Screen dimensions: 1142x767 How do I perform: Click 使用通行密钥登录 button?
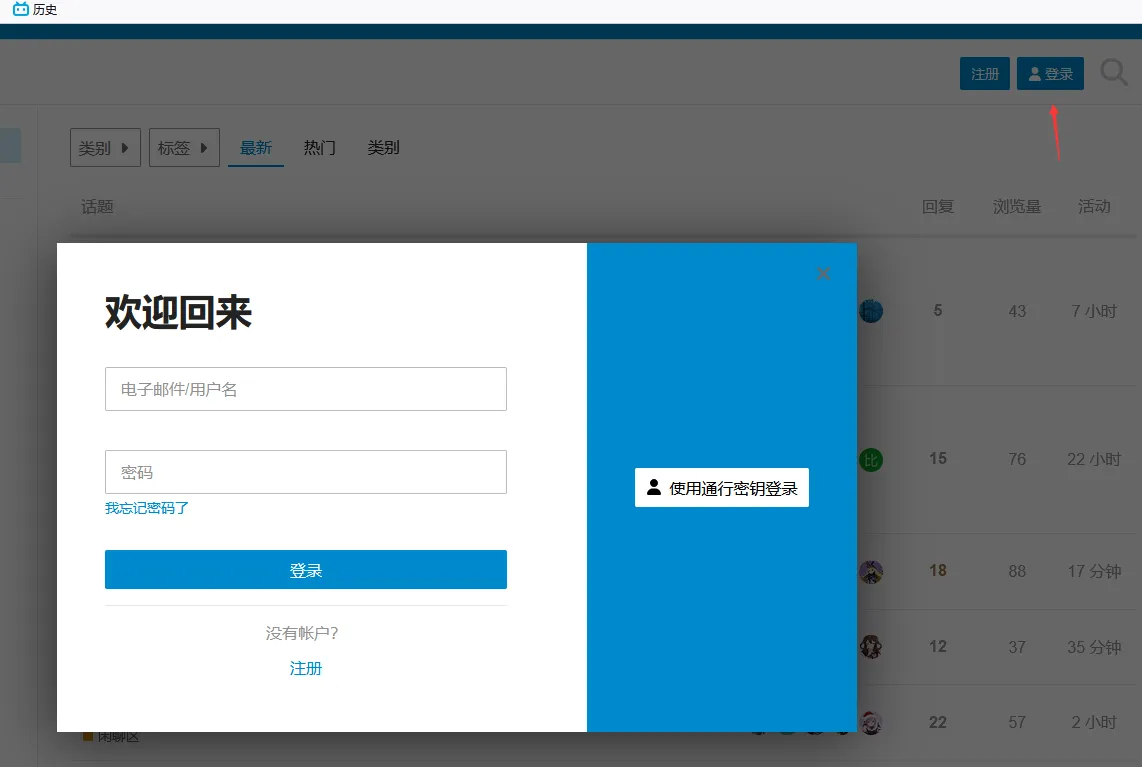[722, 488]
